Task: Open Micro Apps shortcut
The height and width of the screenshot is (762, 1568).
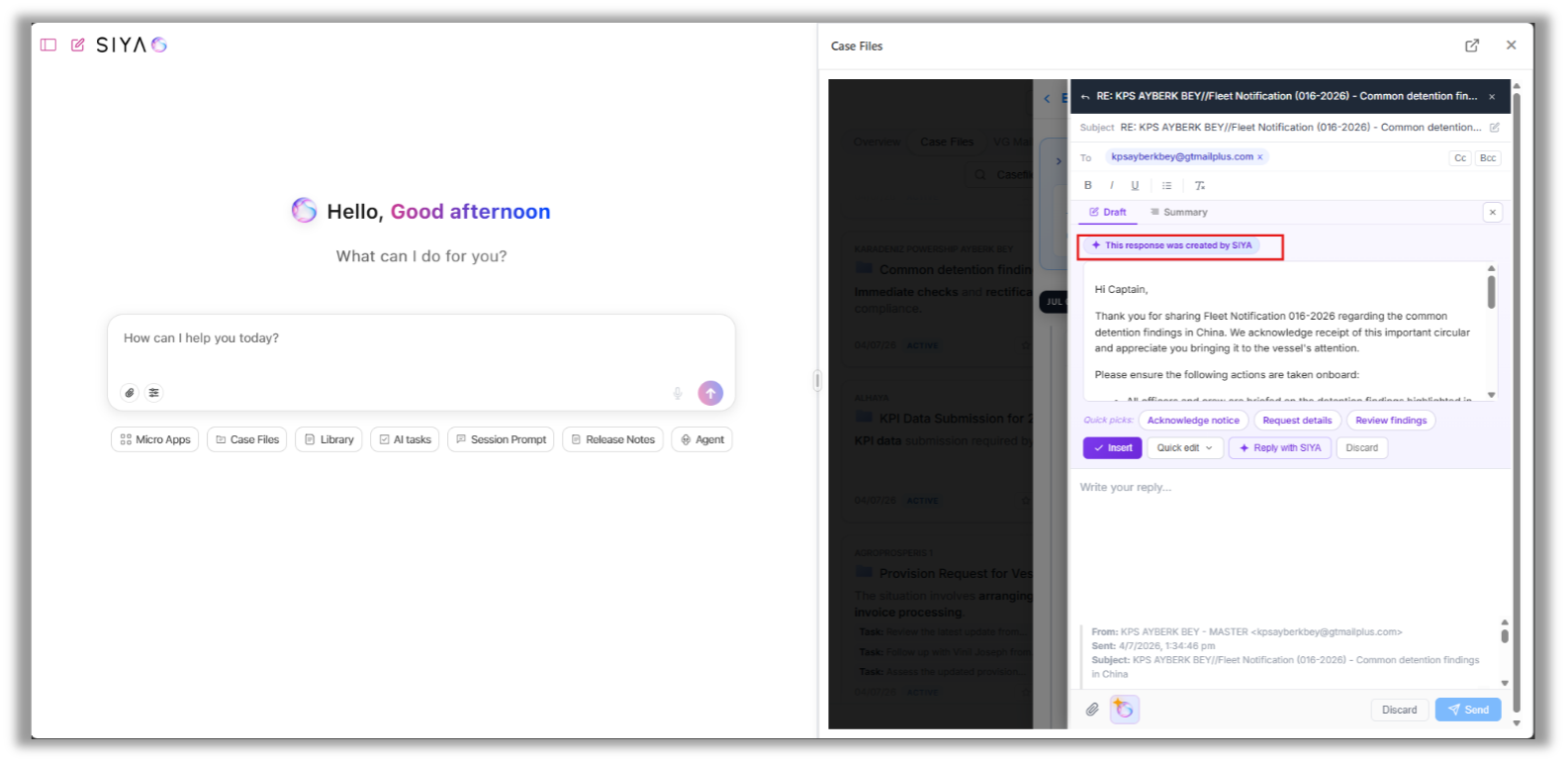Action: [x=155, y=439]
